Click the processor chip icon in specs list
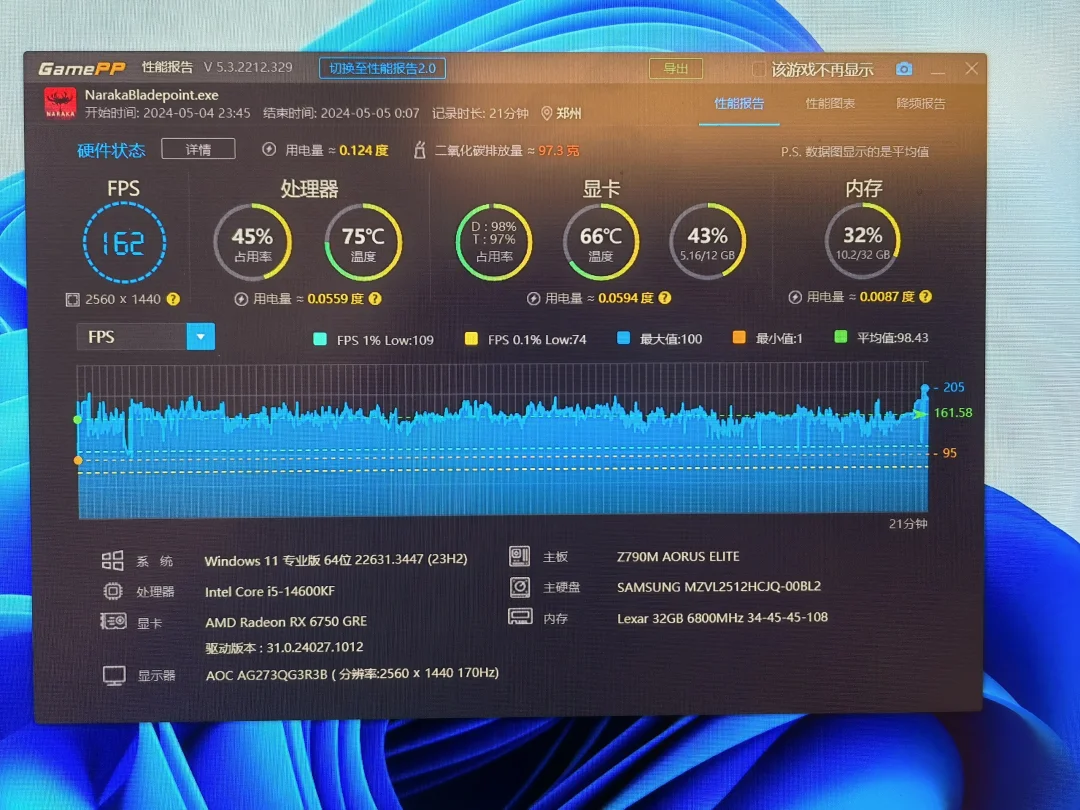The width and height of the screenshot is (1080, 810). [x=112, y=591]
